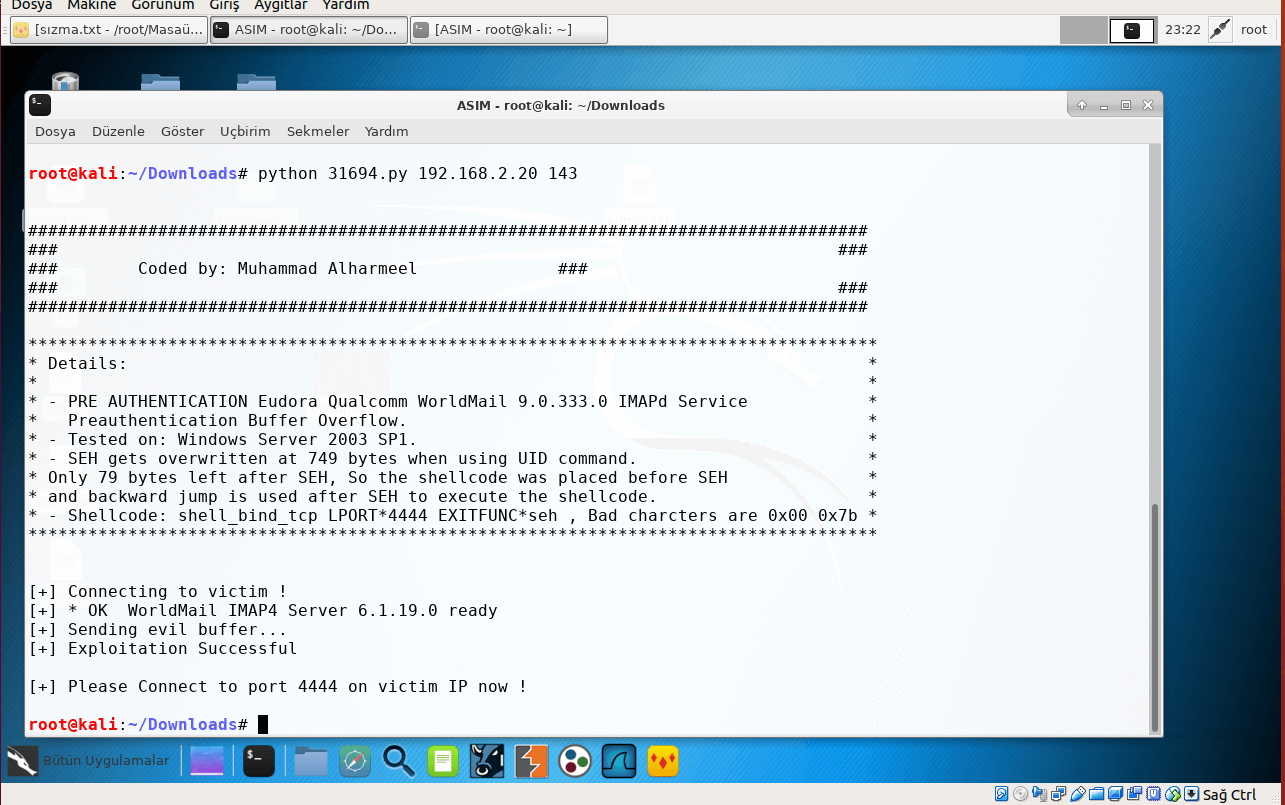Click '[+] Sending evil buffer...' line
The image size is (1285, 805).
[x=158, y=630]
